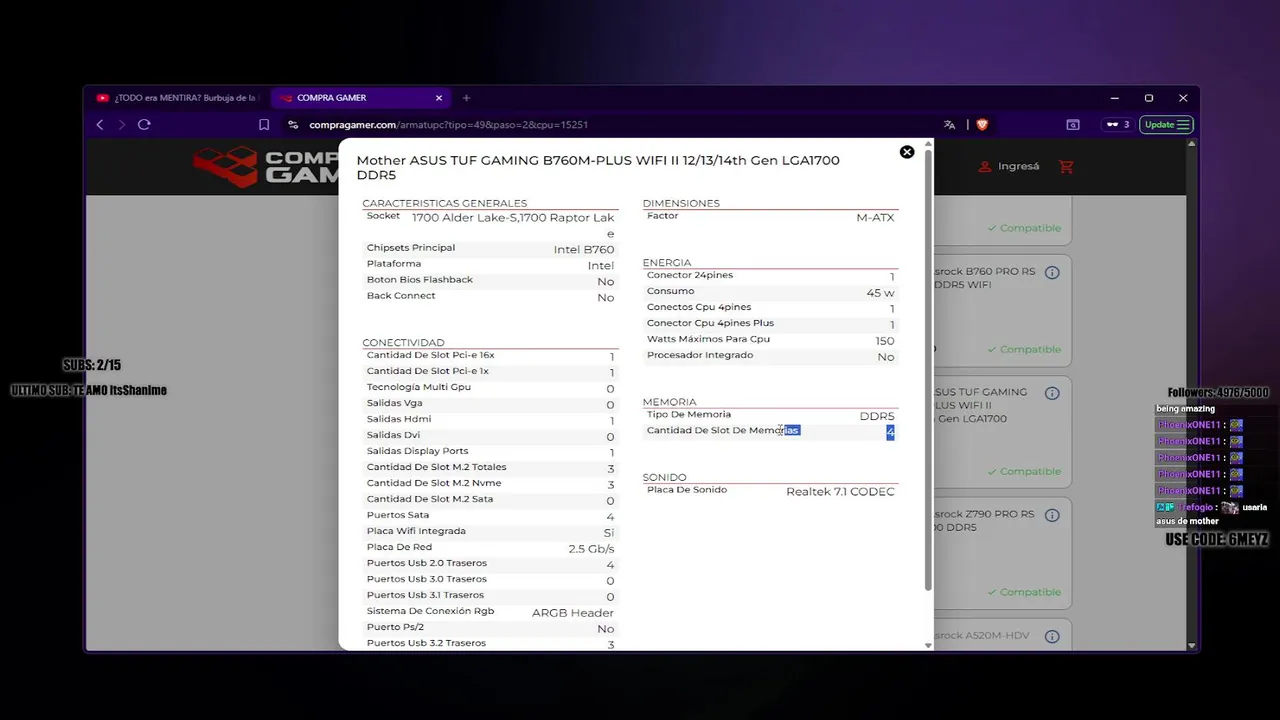
Task: Click the DDR5 memory type value
Action: [x=877, y=416]
